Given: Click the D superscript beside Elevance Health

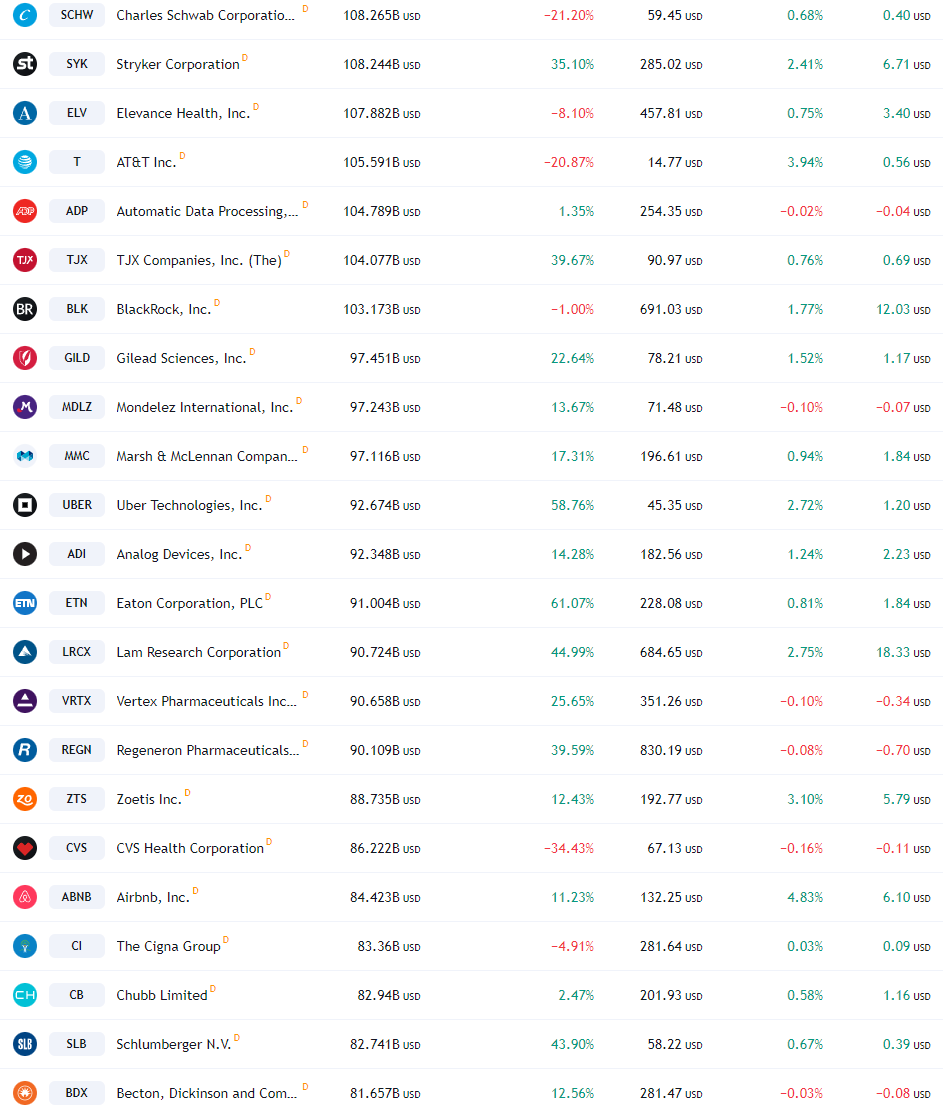Looking at the screenshot, I should point(256,107).
